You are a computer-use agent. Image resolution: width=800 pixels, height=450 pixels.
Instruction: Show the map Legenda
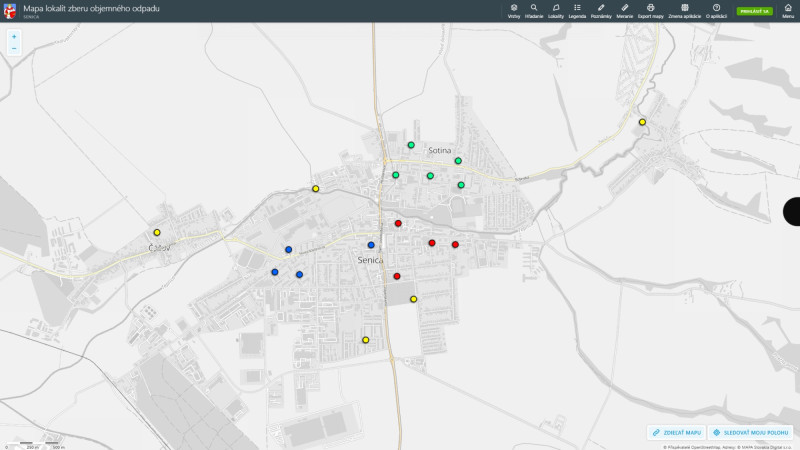[x=577, y=10]
